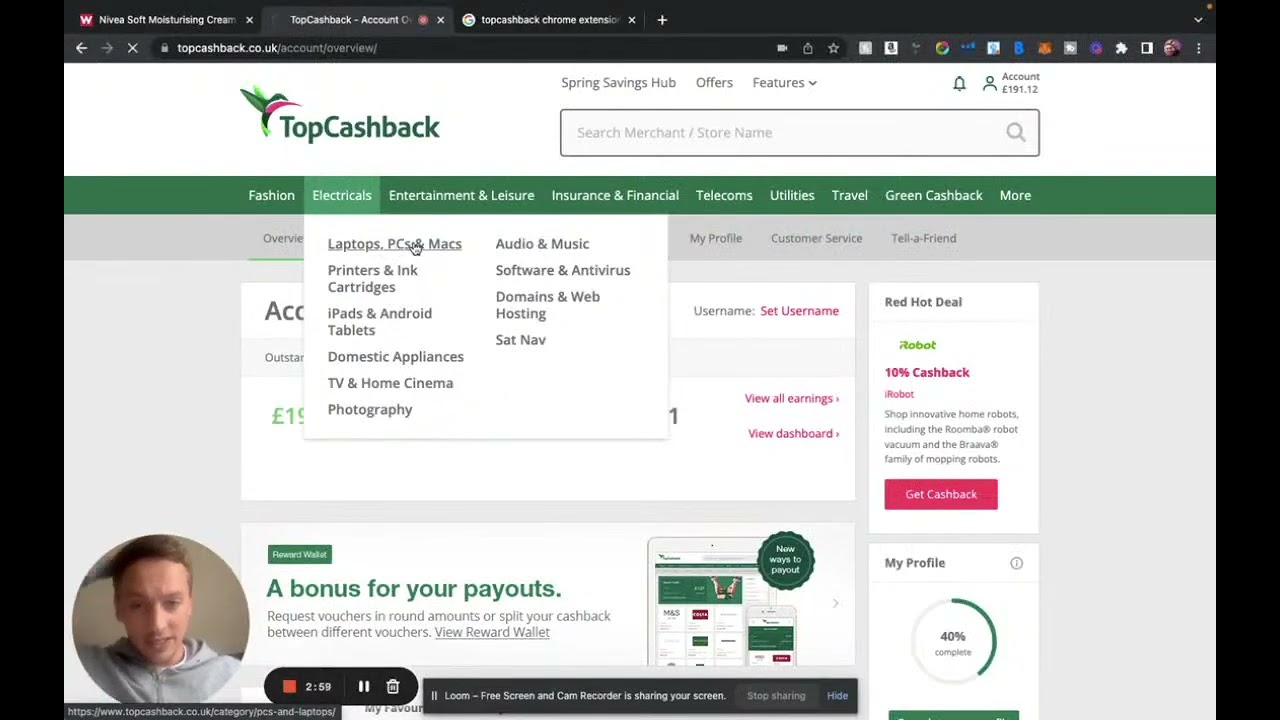Go back using the browser back arrow

pyautogui.click(x=82, y=48)
